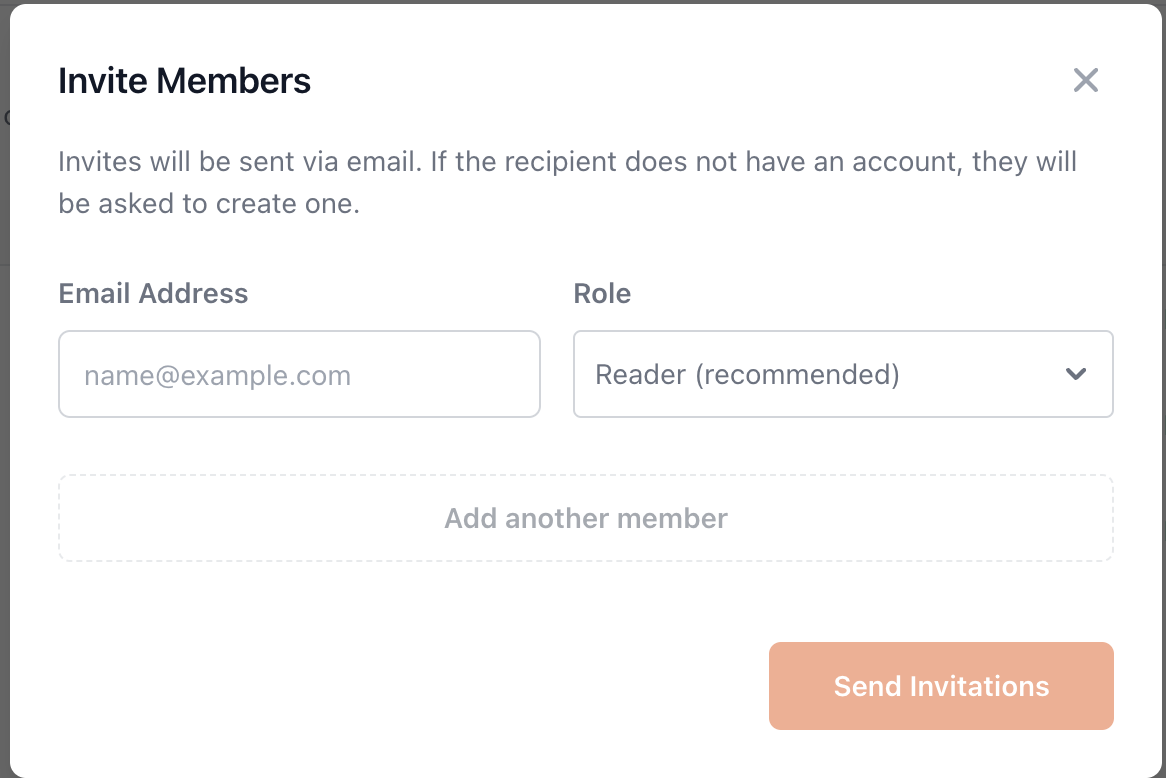
Task: Click the orange invitation submit button
Action: tap(940, 686)
